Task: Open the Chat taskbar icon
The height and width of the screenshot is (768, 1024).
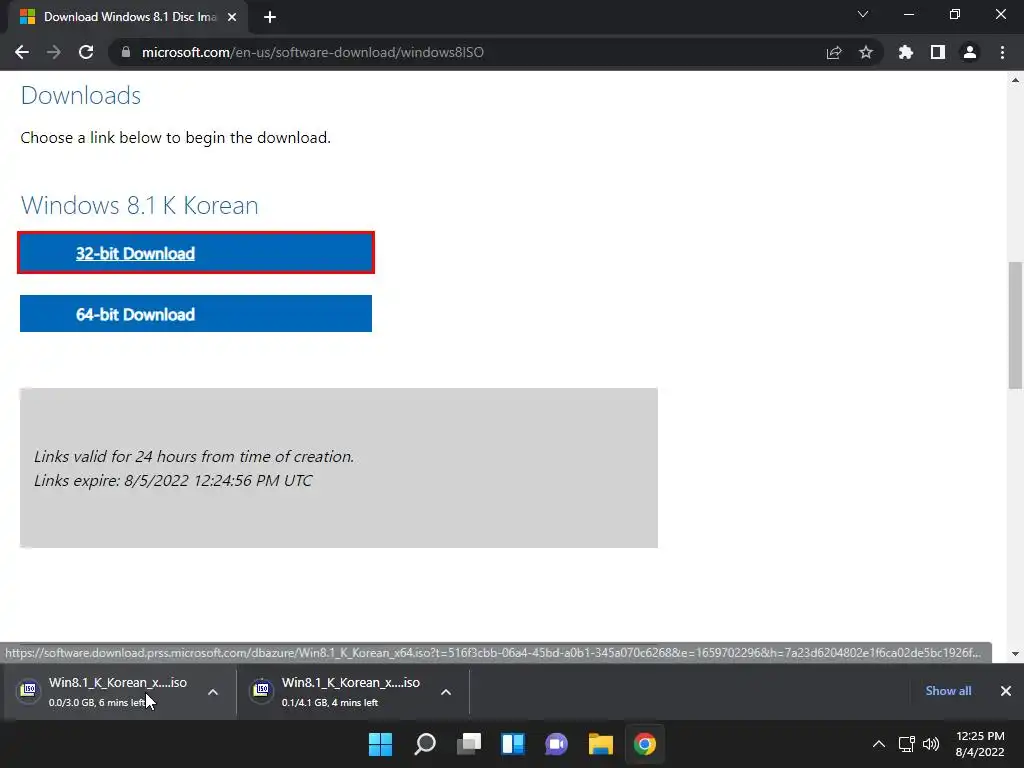Action: tap(556, 744)
